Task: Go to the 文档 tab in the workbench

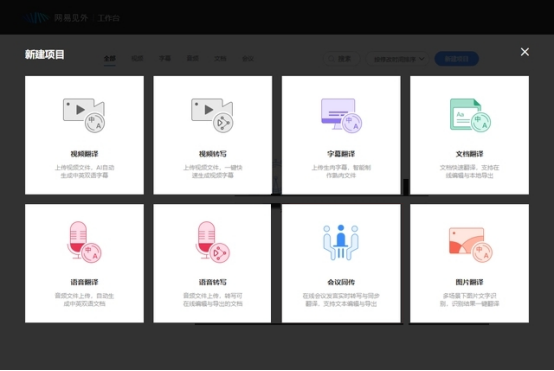Action: (220, 59)
